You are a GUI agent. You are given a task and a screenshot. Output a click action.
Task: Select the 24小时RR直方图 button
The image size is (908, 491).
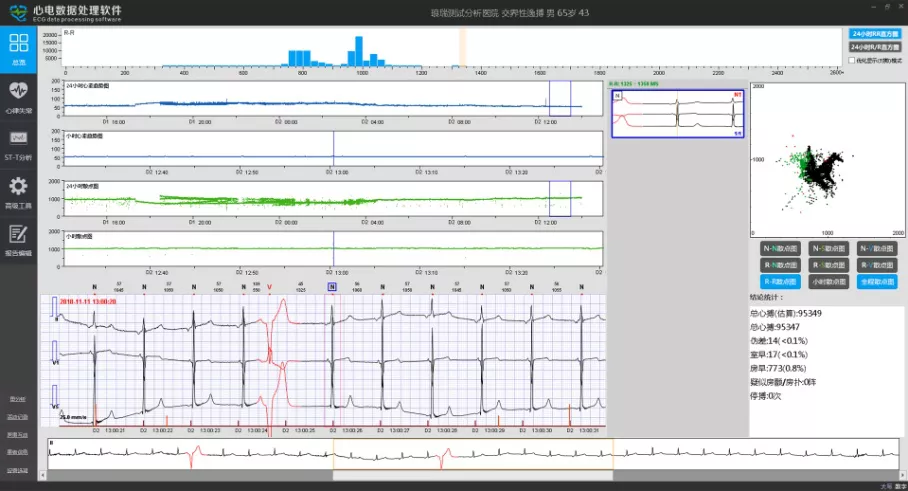click(874, 33)
